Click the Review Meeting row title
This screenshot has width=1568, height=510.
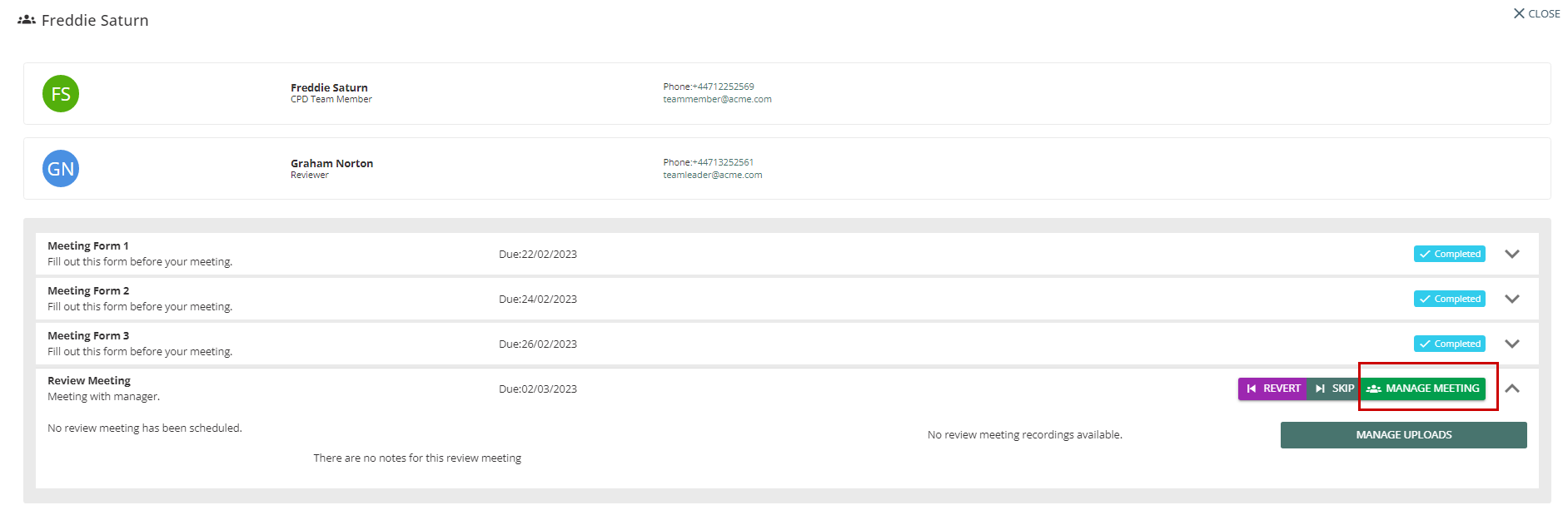click(x=89, y=381)
